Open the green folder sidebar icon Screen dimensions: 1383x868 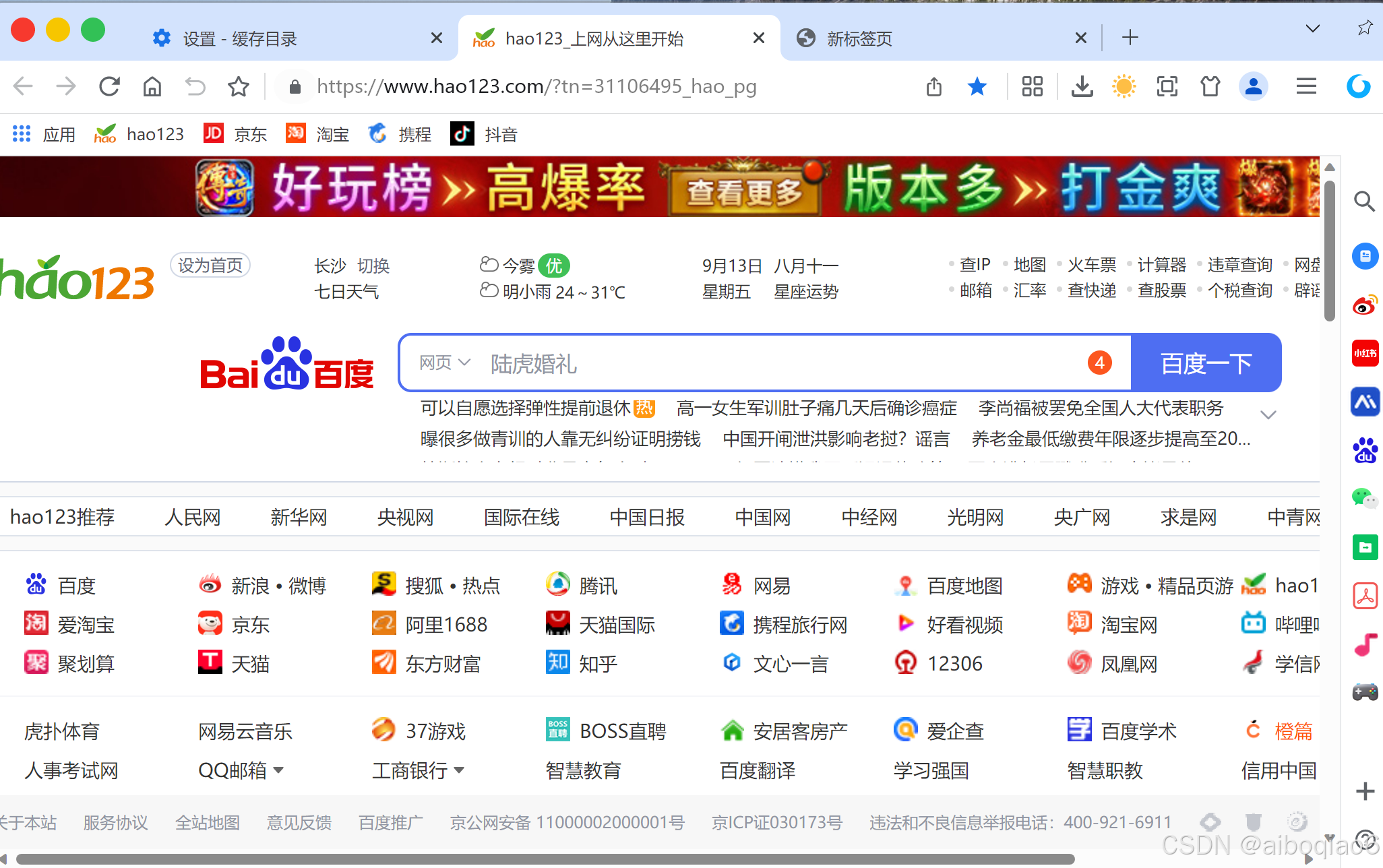click(x=1365, y=547)
